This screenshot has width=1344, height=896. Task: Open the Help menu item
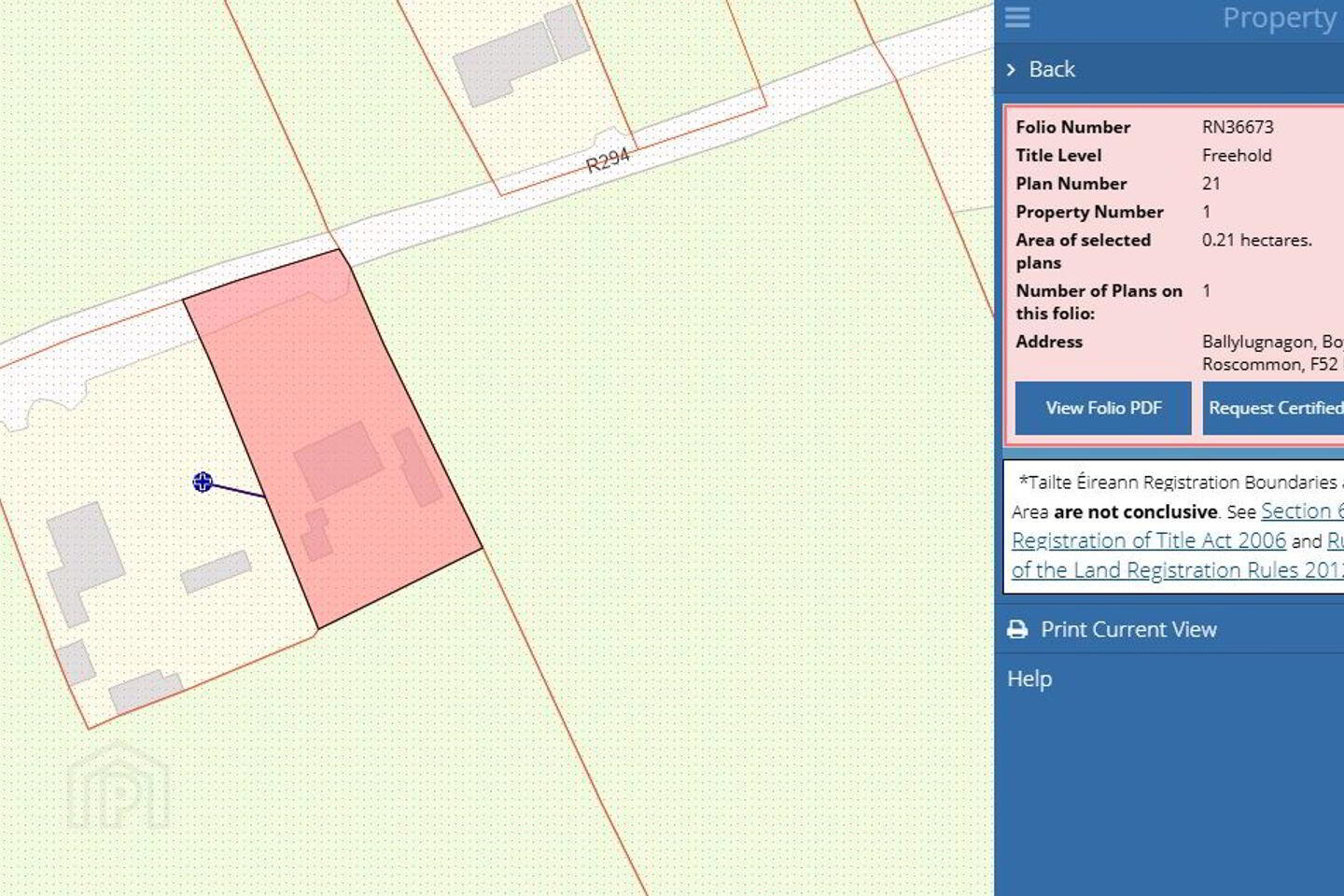coord(1029,679)
